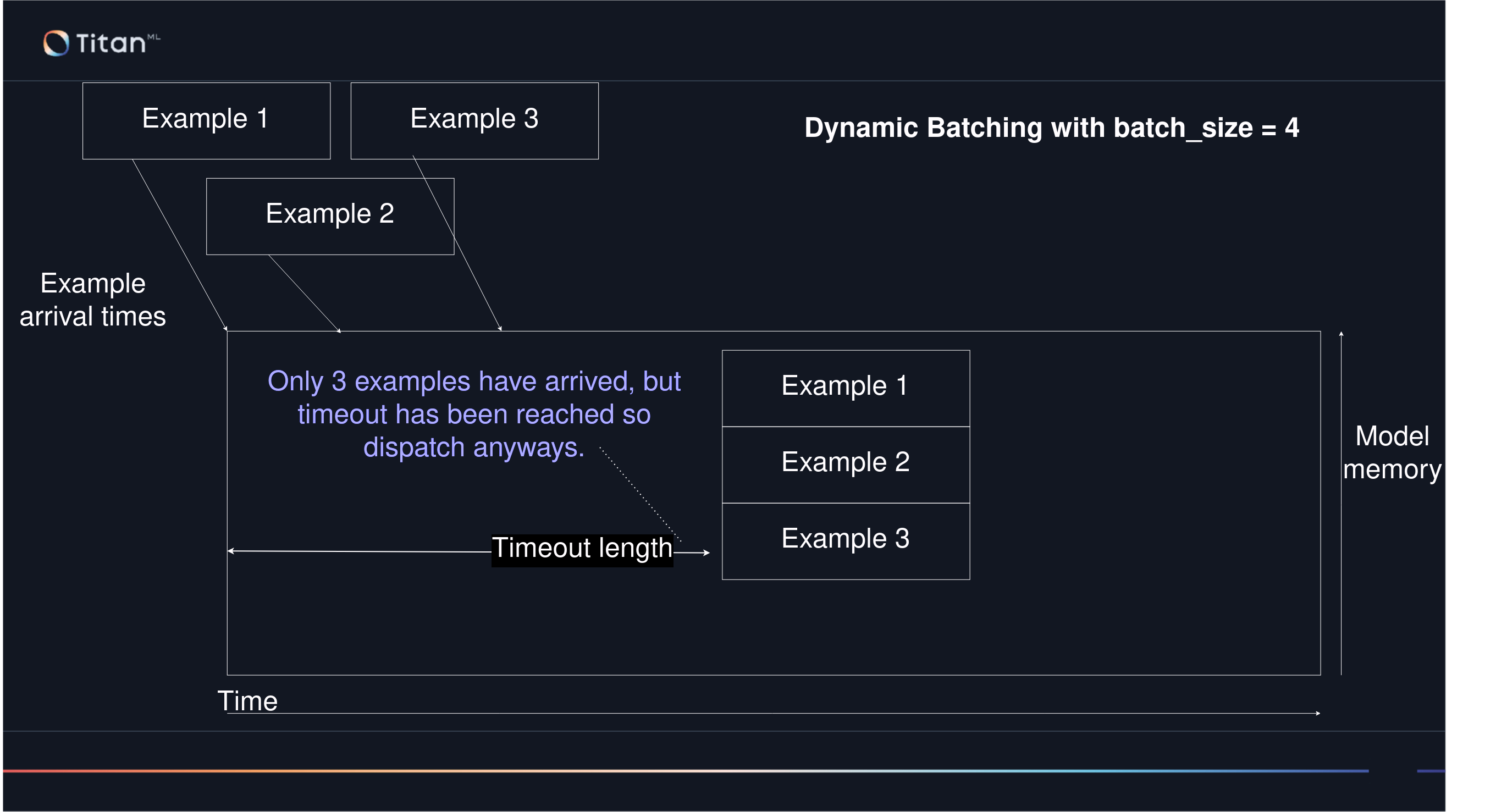Click the purple timeout explanation text
This screenshot has width=1496, height=812.
click(473, 414)
